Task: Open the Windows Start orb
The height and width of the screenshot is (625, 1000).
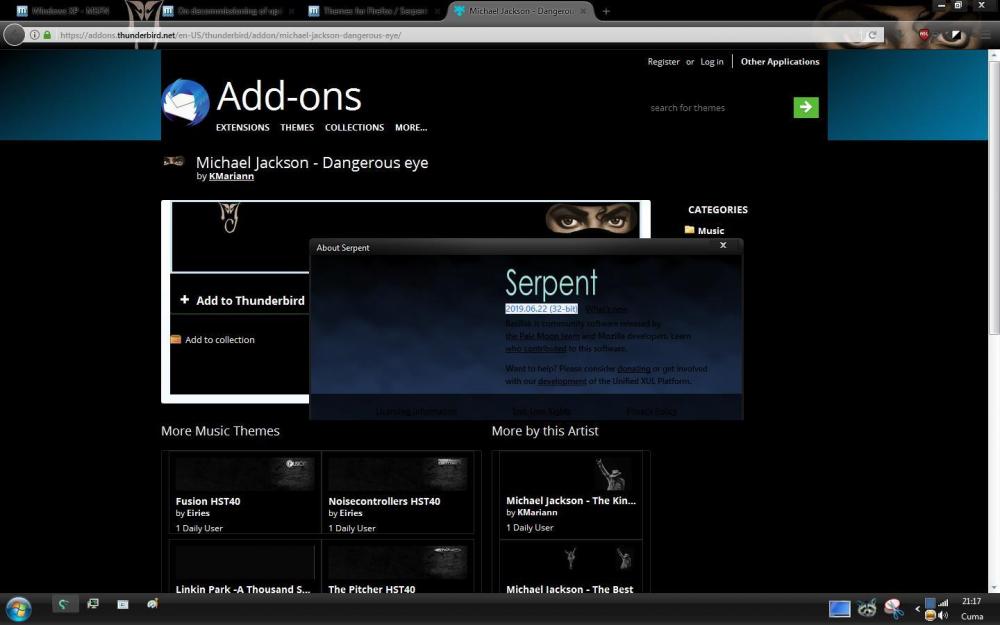Action: (x=18, y=607)
